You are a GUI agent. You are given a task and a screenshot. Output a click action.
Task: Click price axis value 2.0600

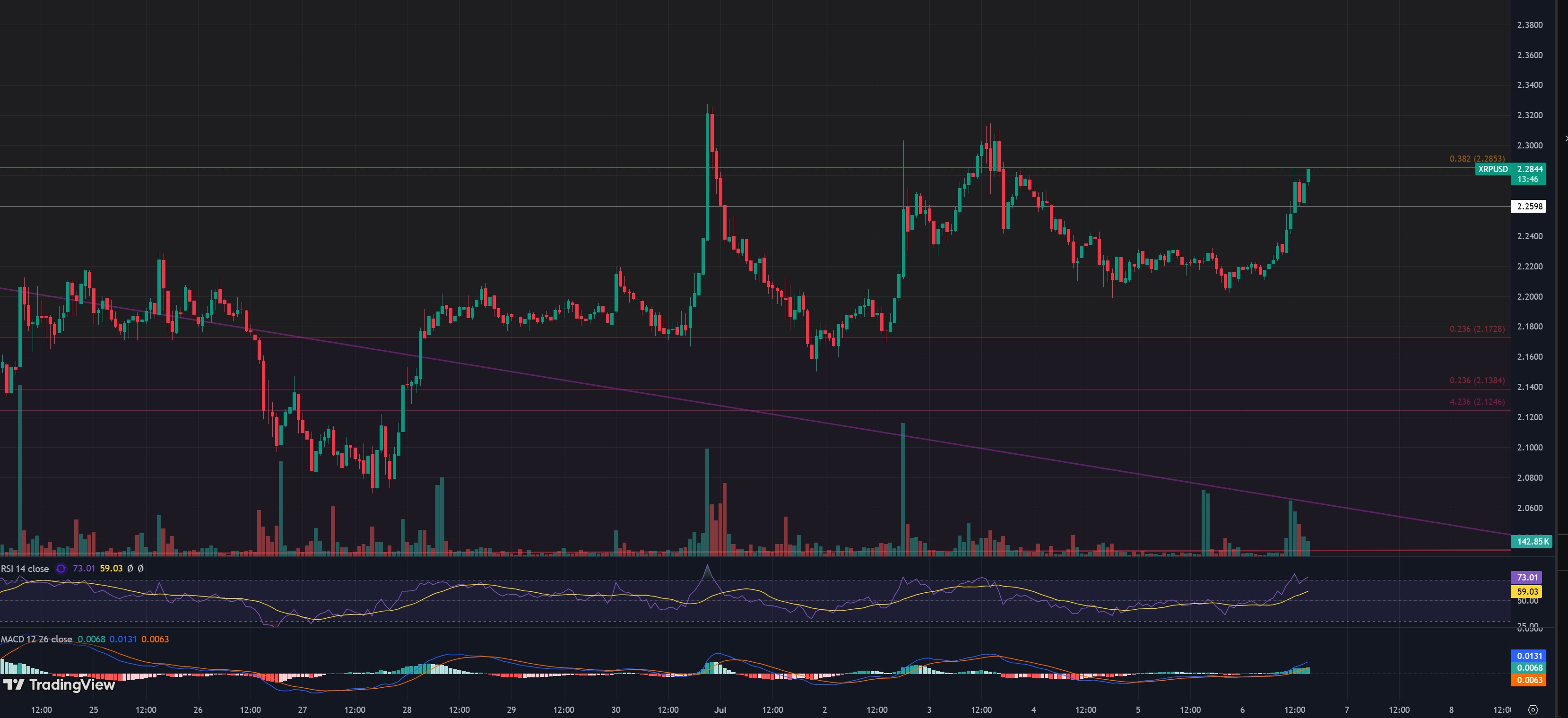[1530, 508]
